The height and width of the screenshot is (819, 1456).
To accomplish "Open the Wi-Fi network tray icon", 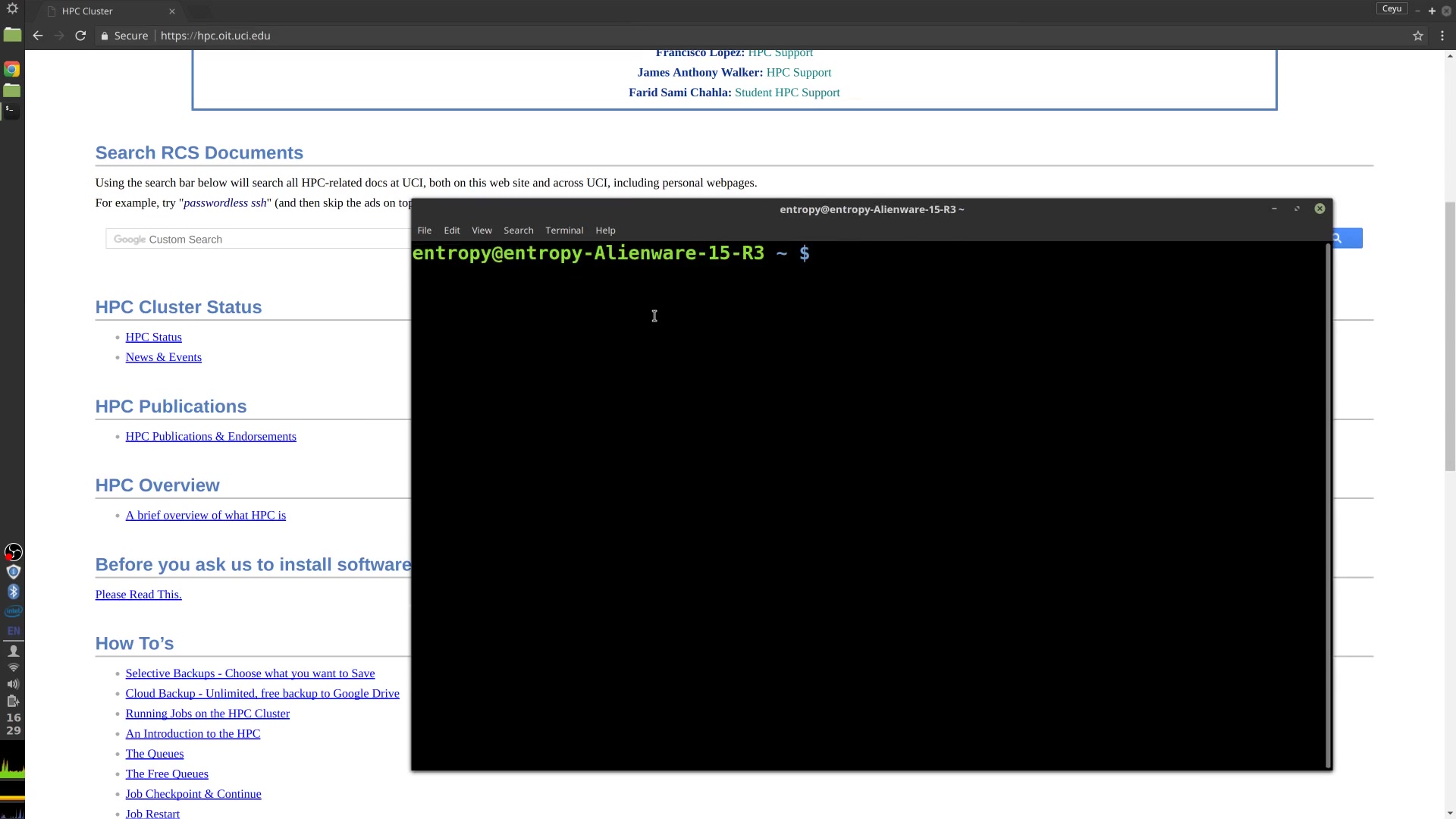I will point(13,667).
